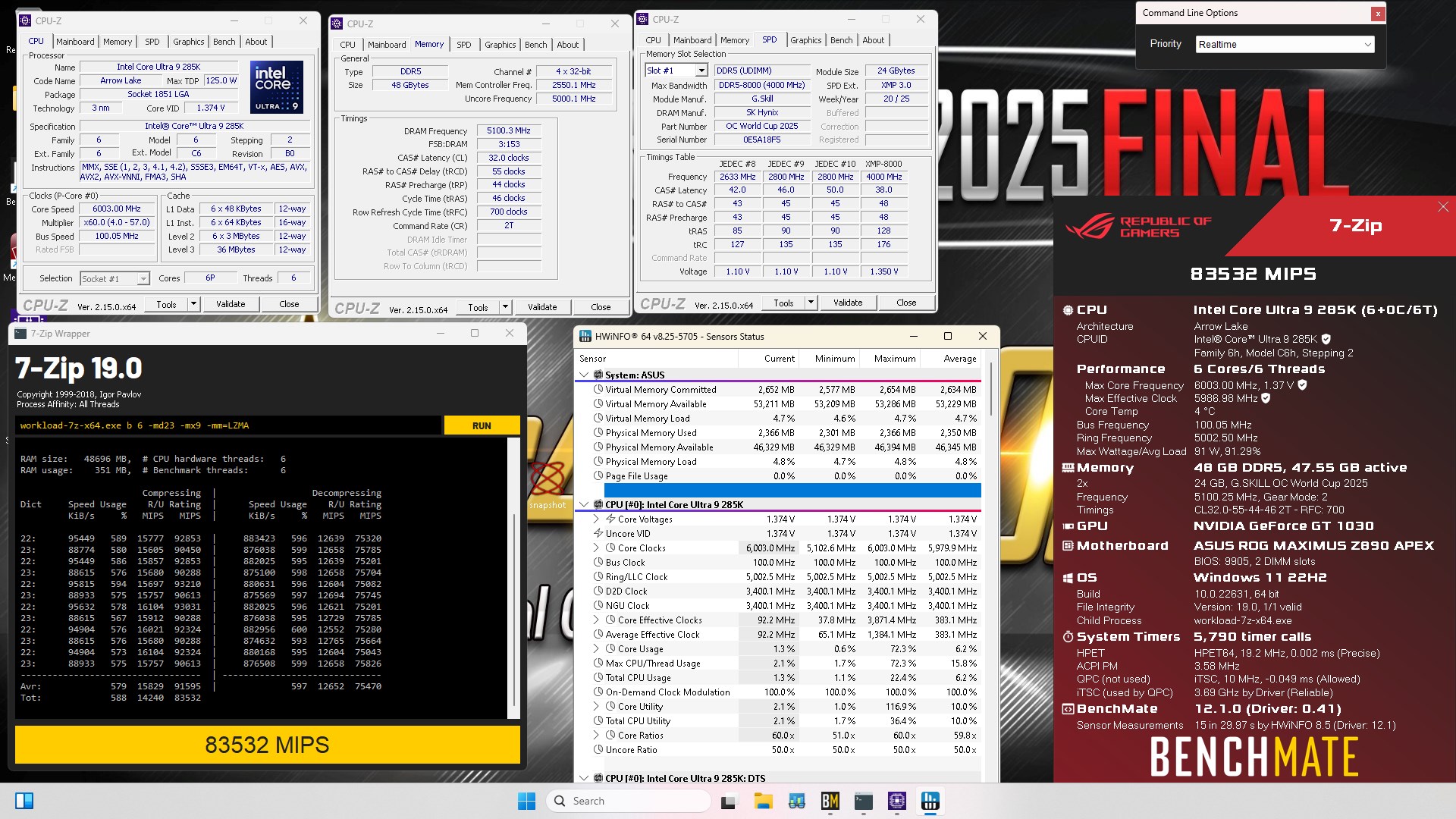Click the verified shield next to CPUID
The width and height of the screenshot is (1456, 819).
(x=1326, y=340)
